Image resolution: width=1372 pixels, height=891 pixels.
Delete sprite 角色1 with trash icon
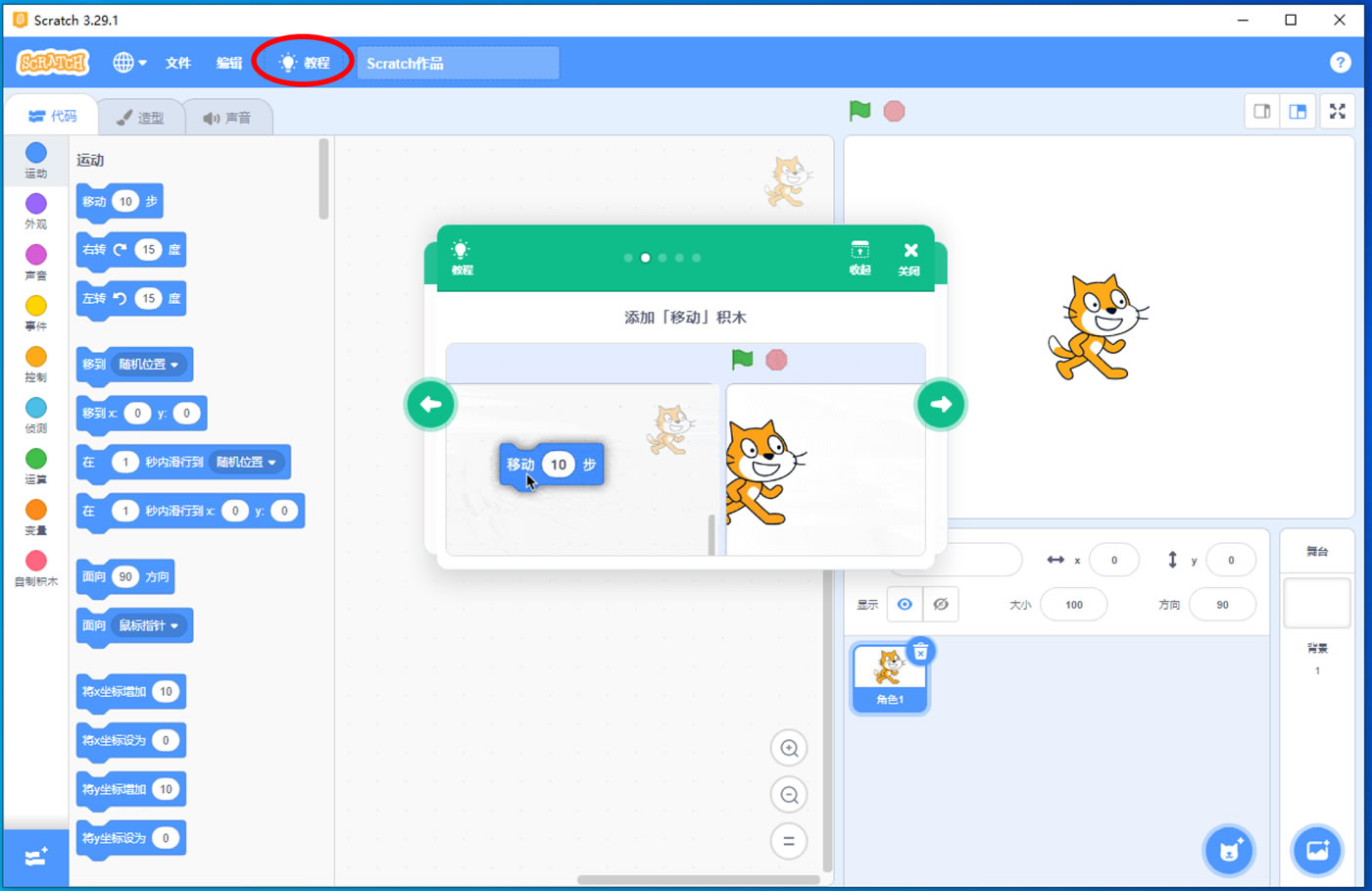[x=920, y=652]
